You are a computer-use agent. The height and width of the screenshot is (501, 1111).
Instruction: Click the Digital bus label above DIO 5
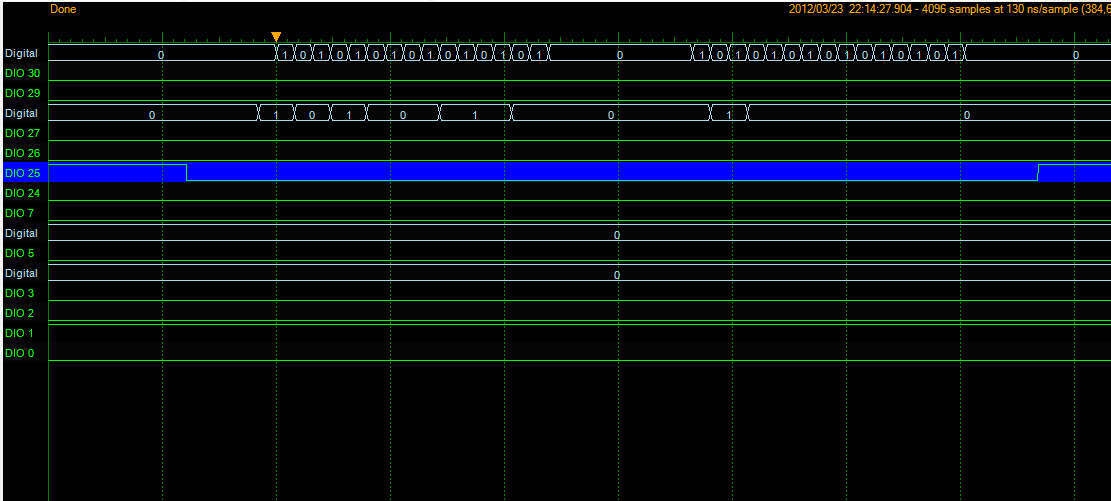pos(21,233)
